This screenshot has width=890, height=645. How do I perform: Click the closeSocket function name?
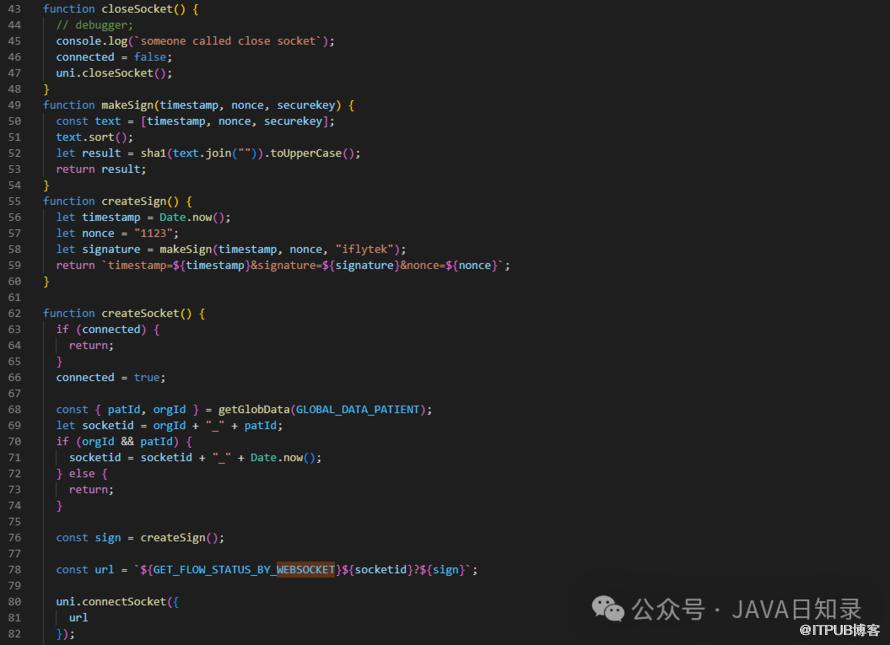(139, 9)
